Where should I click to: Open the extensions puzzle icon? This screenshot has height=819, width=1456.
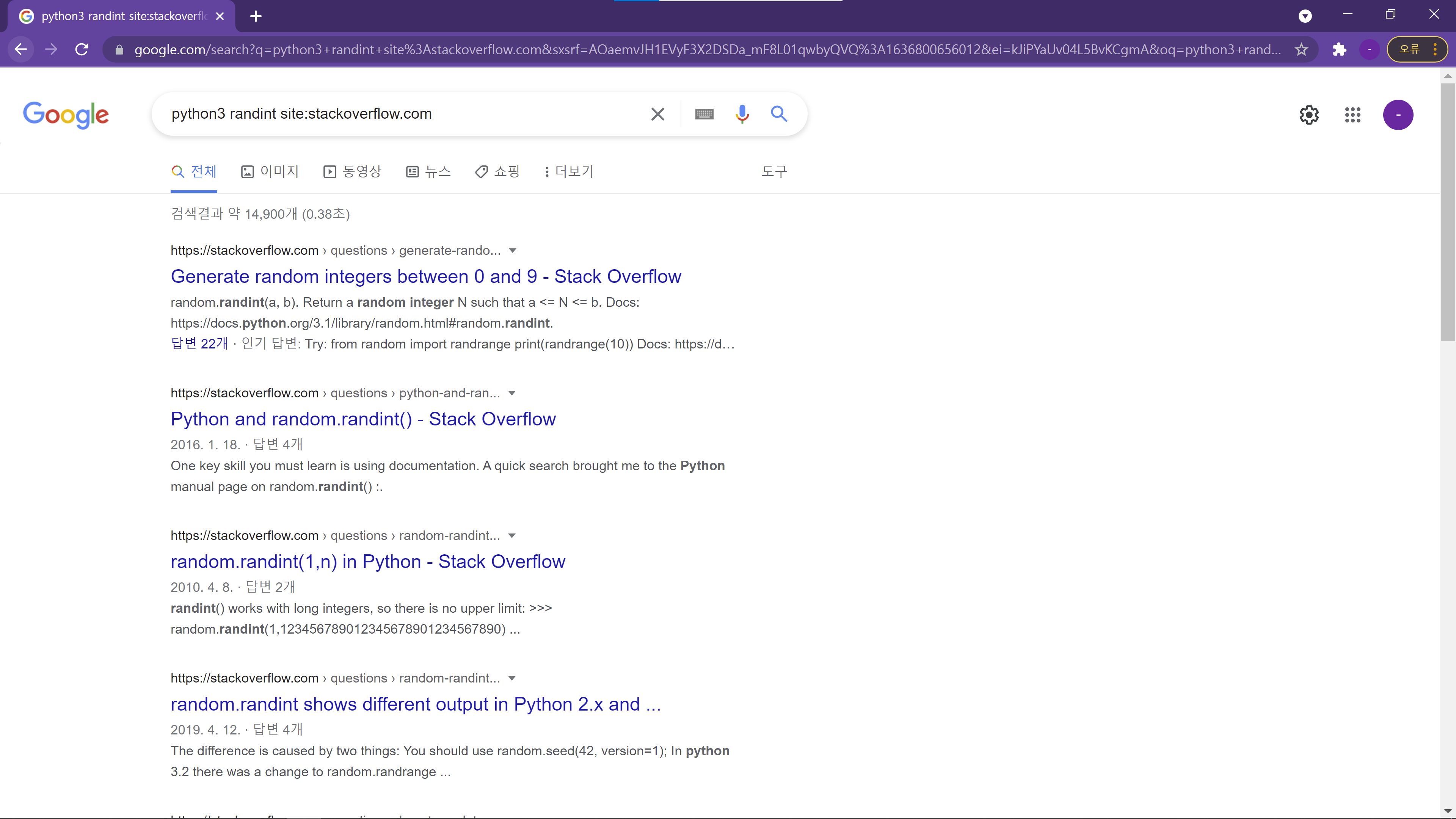click(1339, 50)
